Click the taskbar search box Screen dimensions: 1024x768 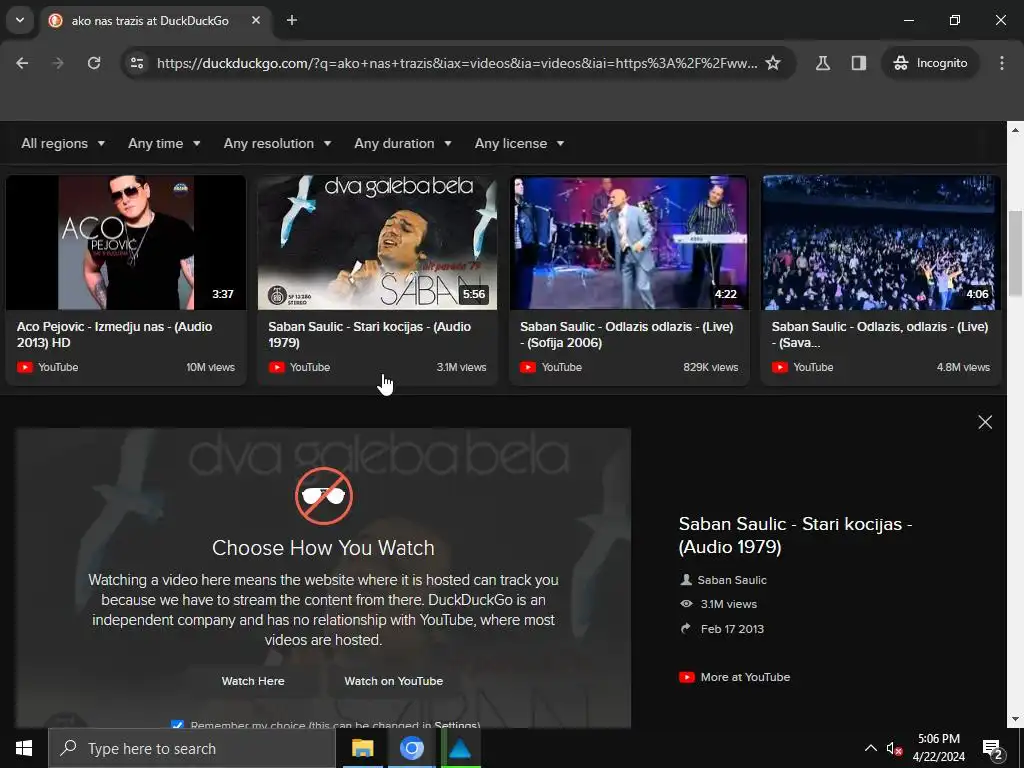(191, 748)
